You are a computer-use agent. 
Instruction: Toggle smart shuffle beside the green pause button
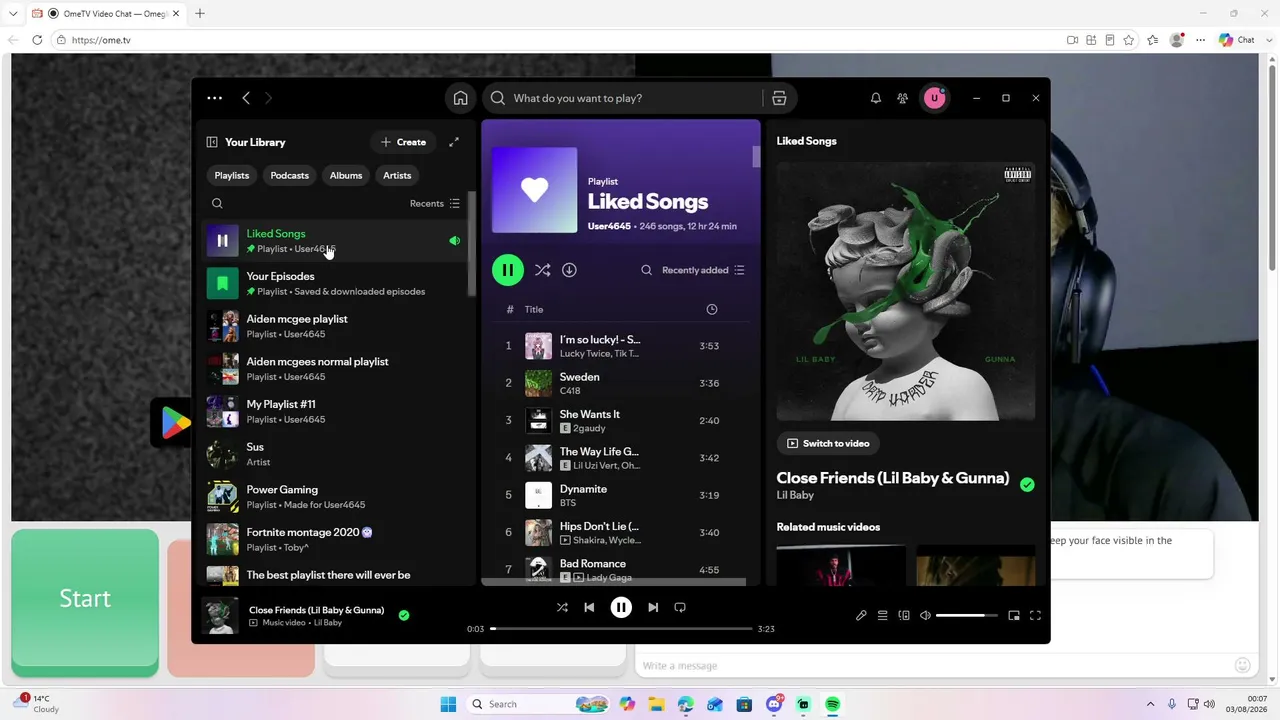pyautogui.click(x=542, y=270)
